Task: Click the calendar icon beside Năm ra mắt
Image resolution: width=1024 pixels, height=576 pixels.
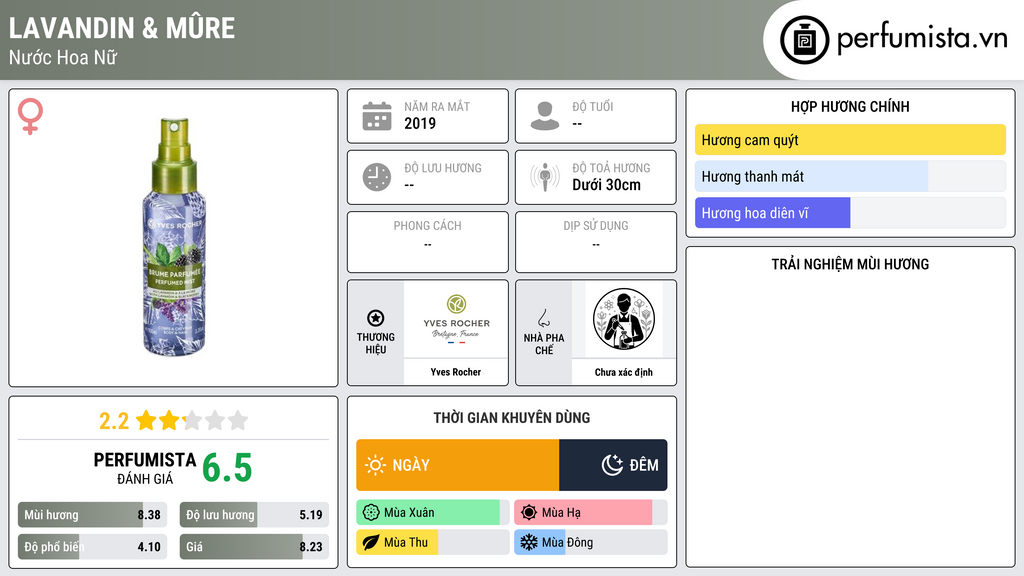Action: pos(377,116)
